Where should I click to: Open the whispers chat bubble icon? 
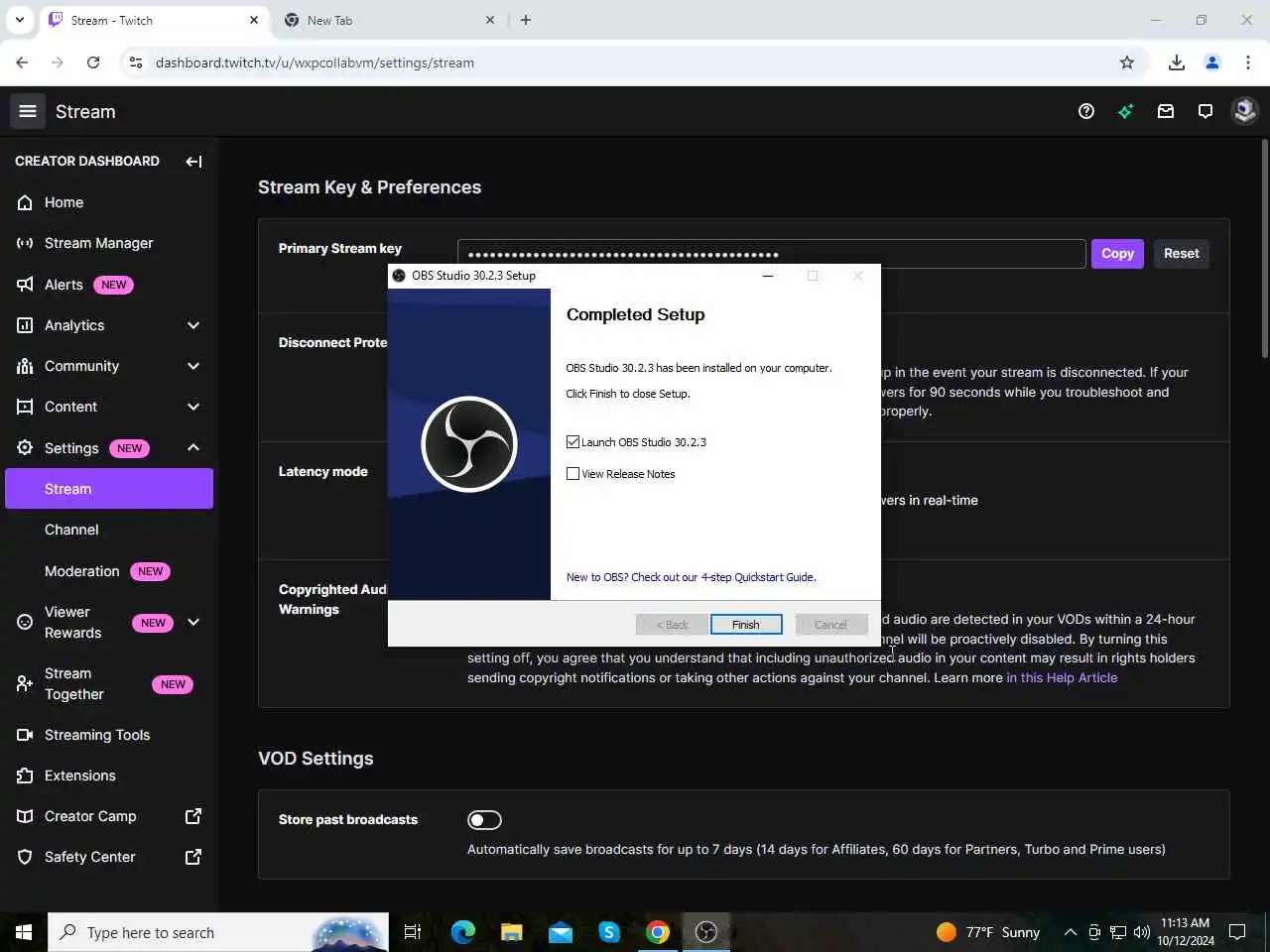pyautogui.click(x=1206, y=111)
